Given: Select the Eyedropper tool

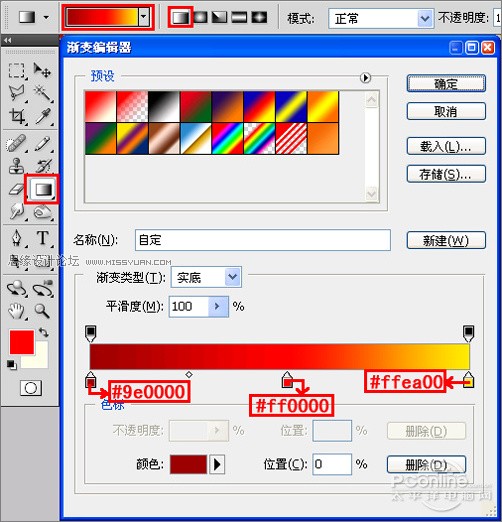Looking at the screenshot, I should [42, 116].
